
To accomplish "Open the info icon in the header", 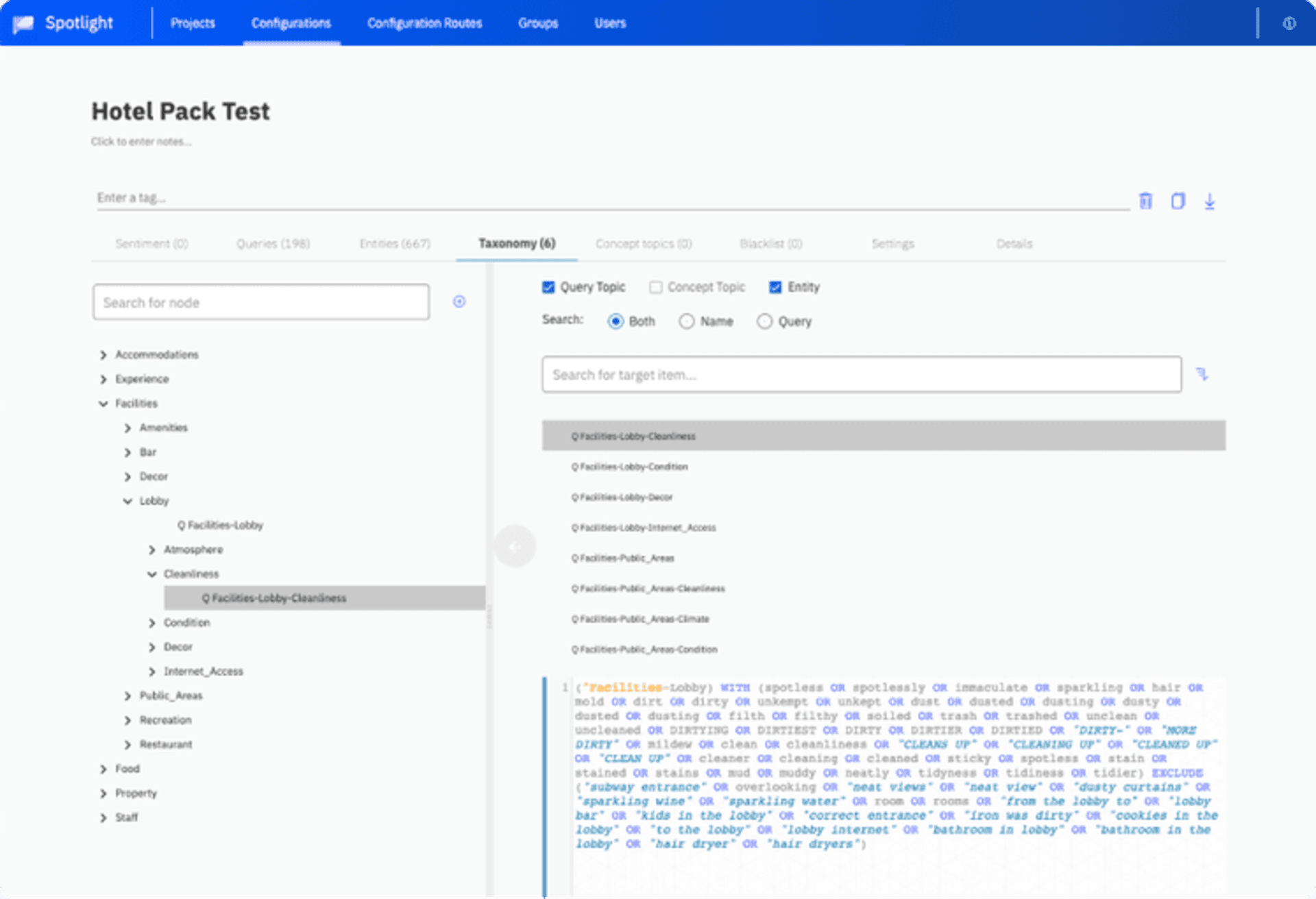I will click(x=1289, y=23).
